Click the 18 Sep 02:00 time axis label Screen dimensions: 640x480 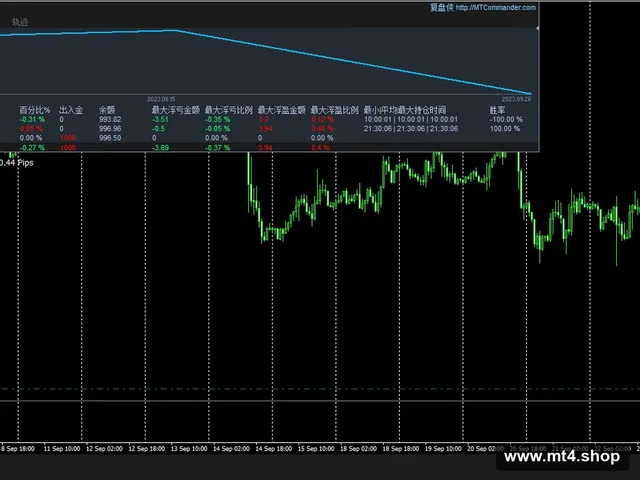coord(358,449)
